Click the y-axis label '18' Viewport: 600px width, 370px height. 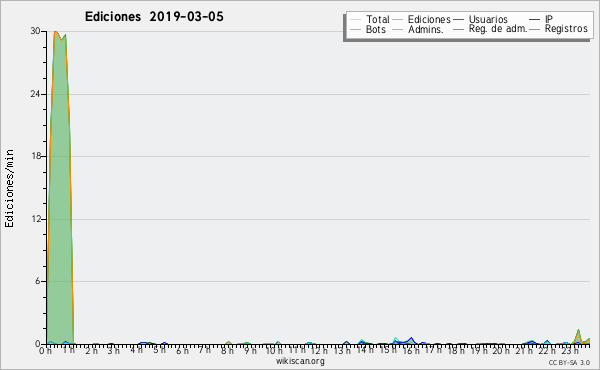tap(36, 156)
